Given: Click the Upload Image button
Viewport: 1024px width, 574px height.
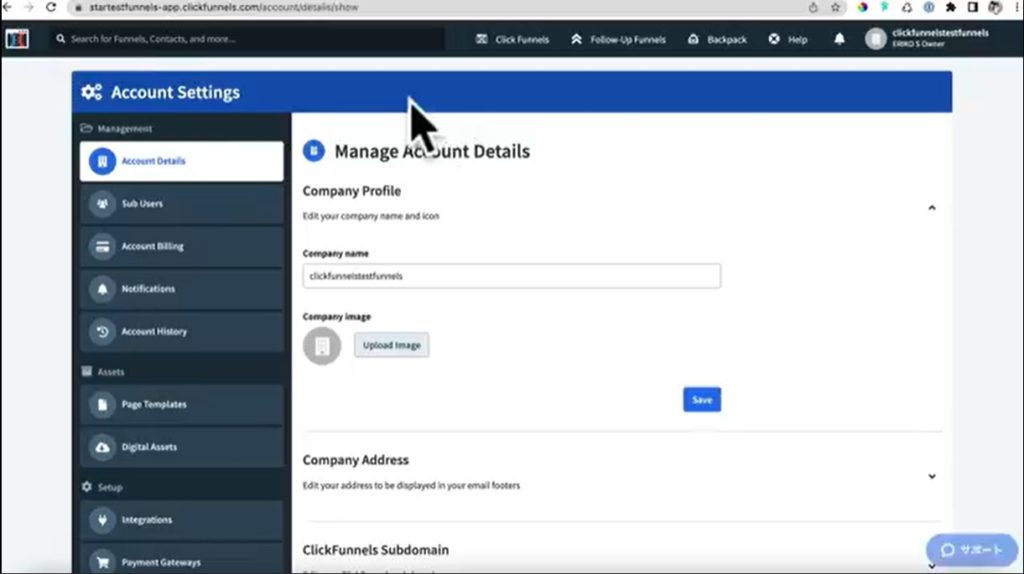Looking at the screenshot, I should [391, 345].
